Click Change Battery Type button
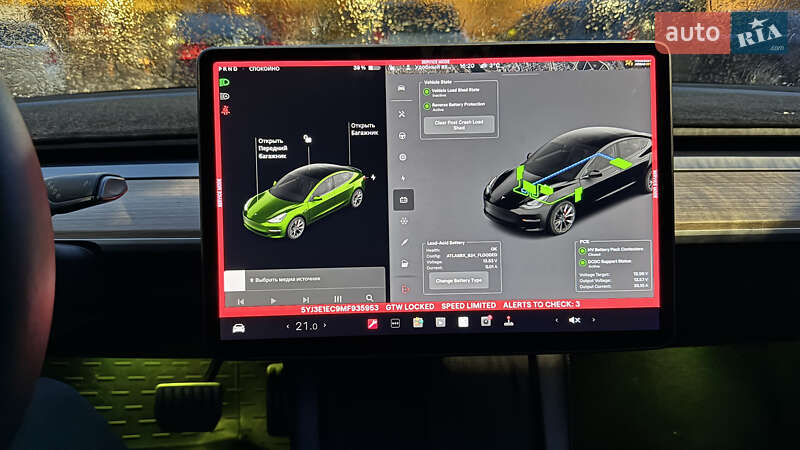Screen dimensions: 800x450 [459, 281]
